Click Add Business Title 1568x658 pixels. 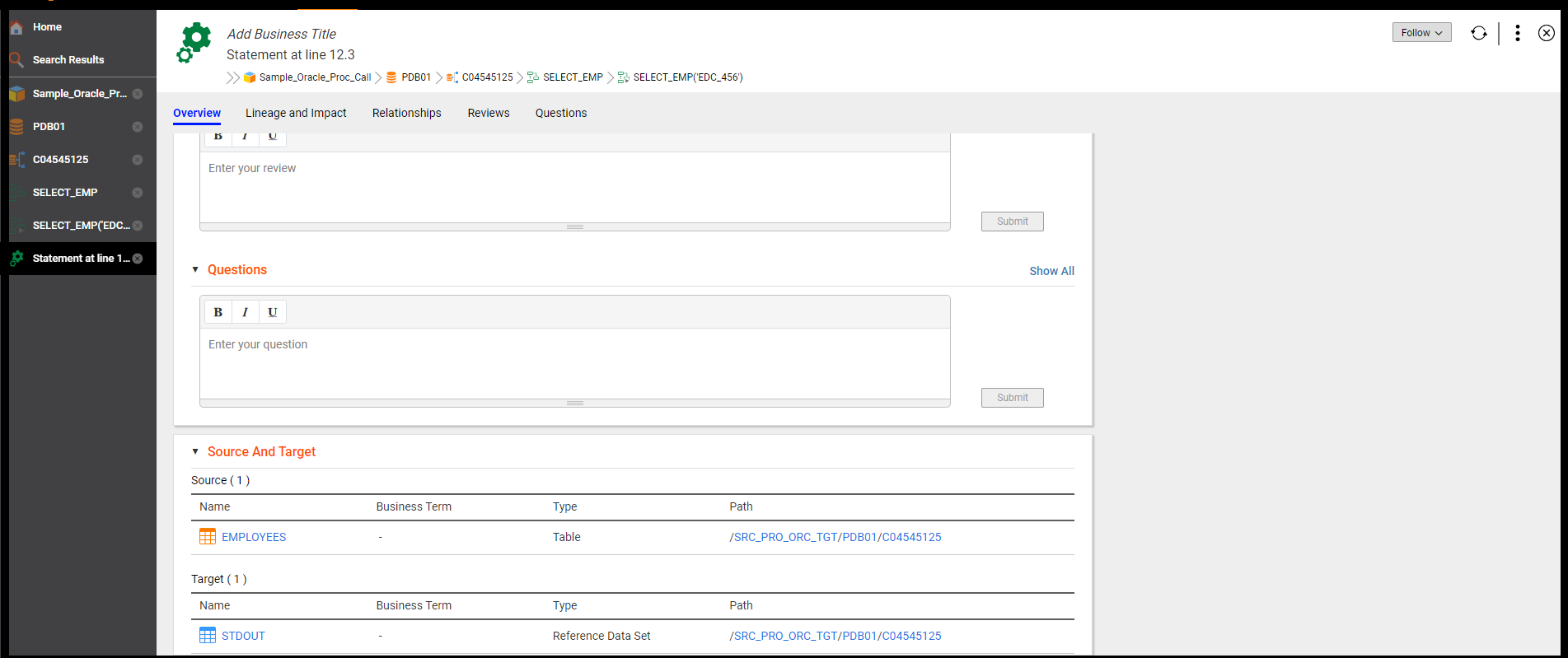(282, 34)
